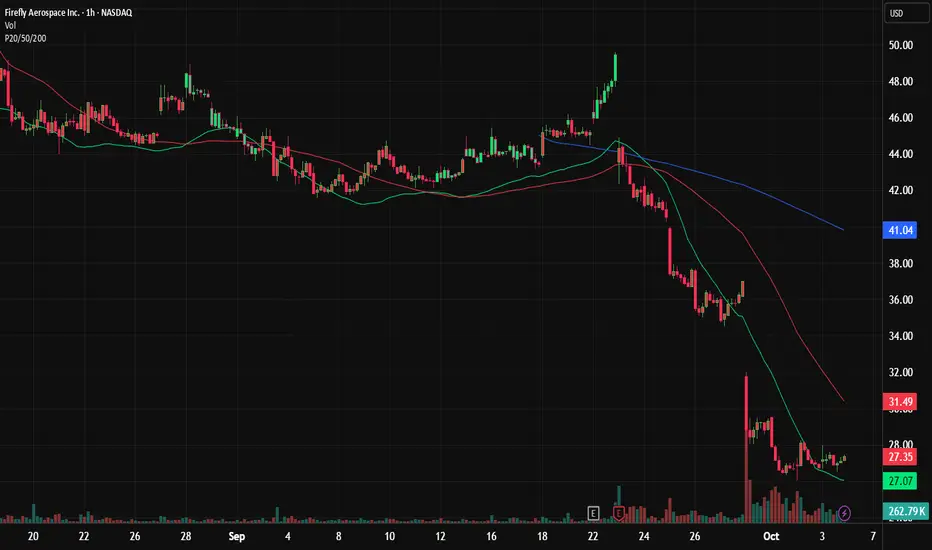
Task: Click the 27.35 last price label
Action: click(900, 457)
